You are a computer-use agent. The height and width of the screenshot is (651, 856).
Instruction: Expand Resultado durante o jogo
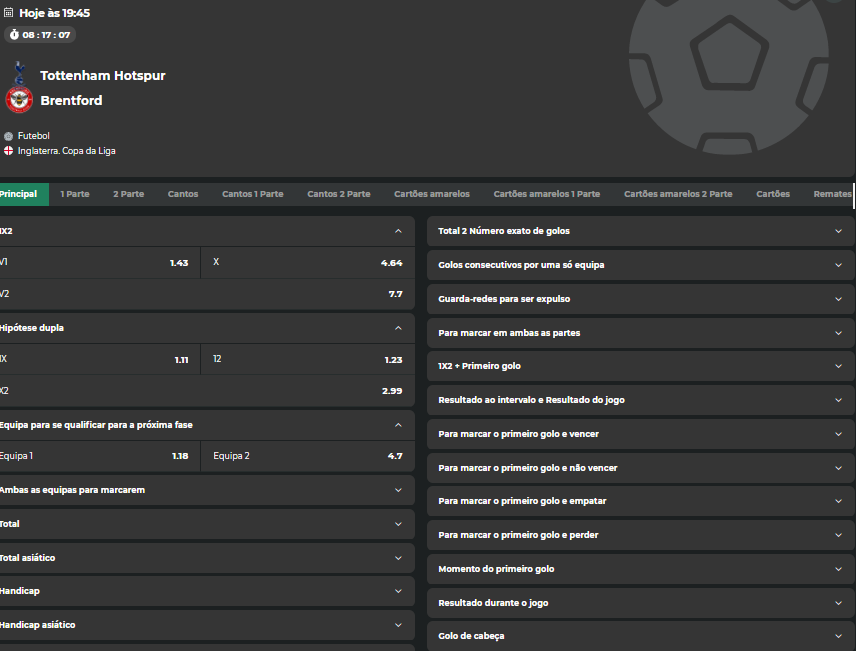pos(640,602)
